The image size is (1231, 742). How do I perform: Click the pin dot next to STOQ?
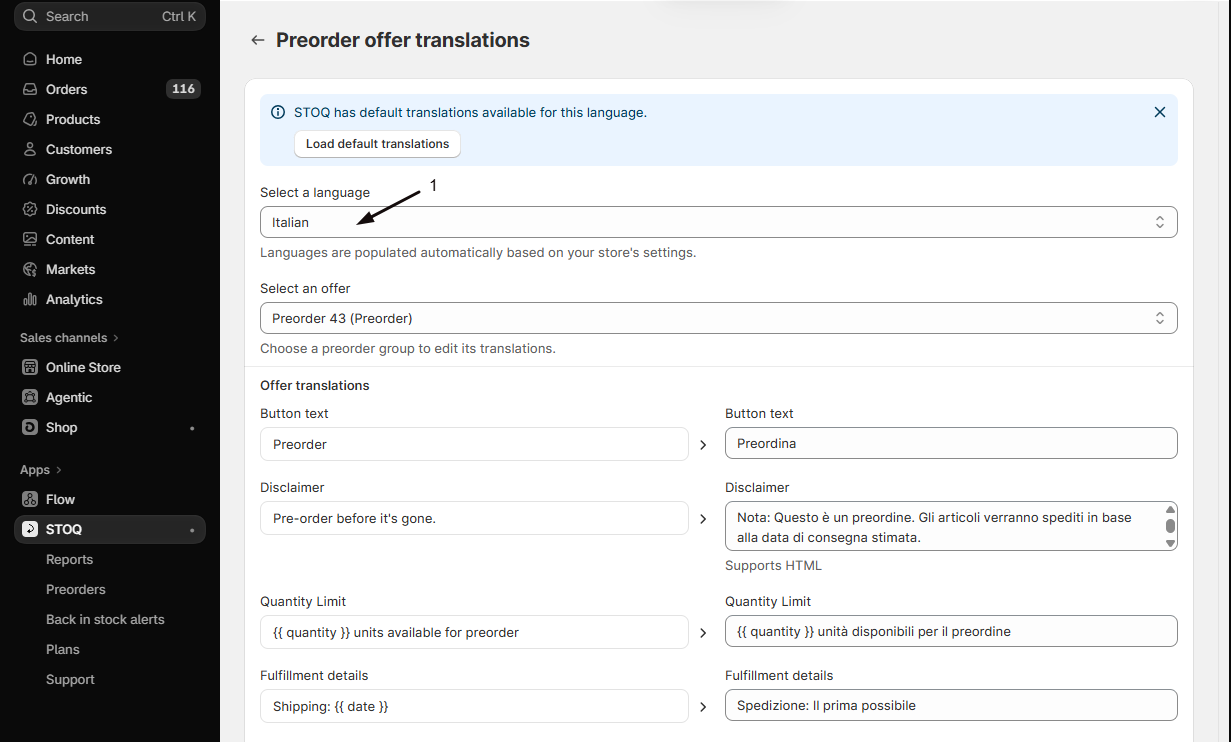192,530
